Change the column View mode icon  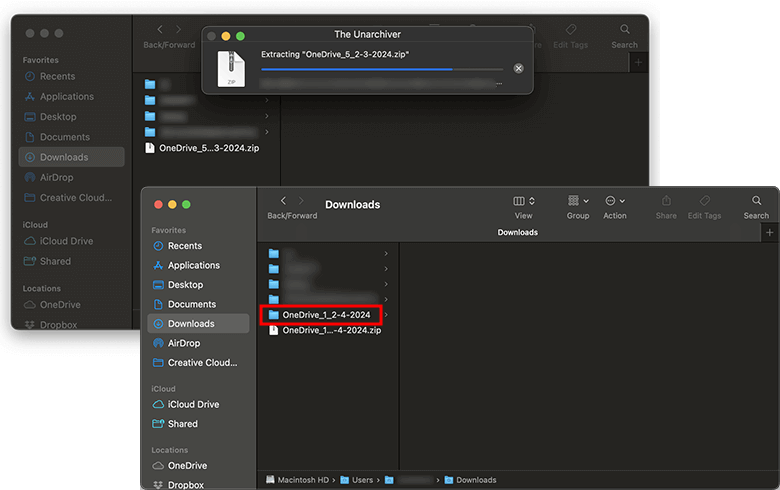[519, 201]
